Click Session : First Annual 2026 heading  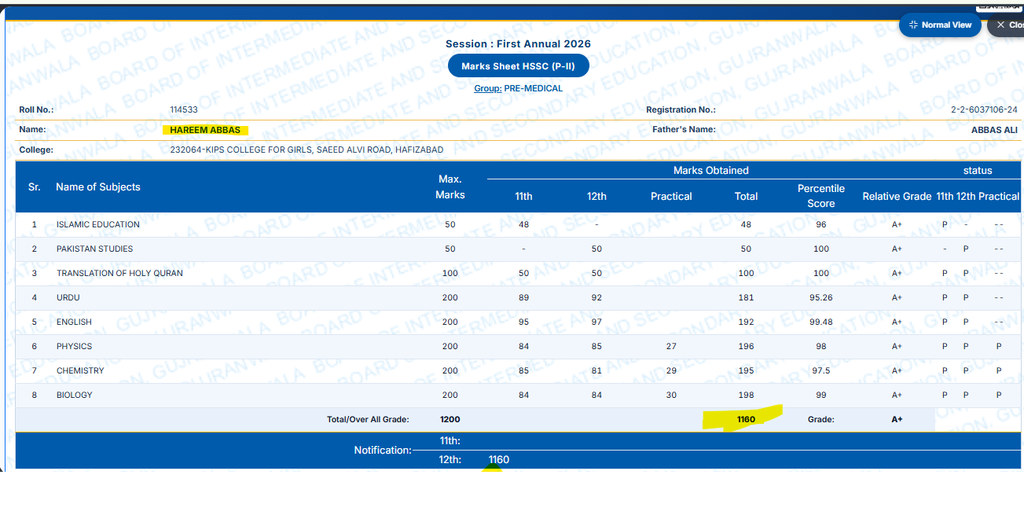click(x=518, y=44)
